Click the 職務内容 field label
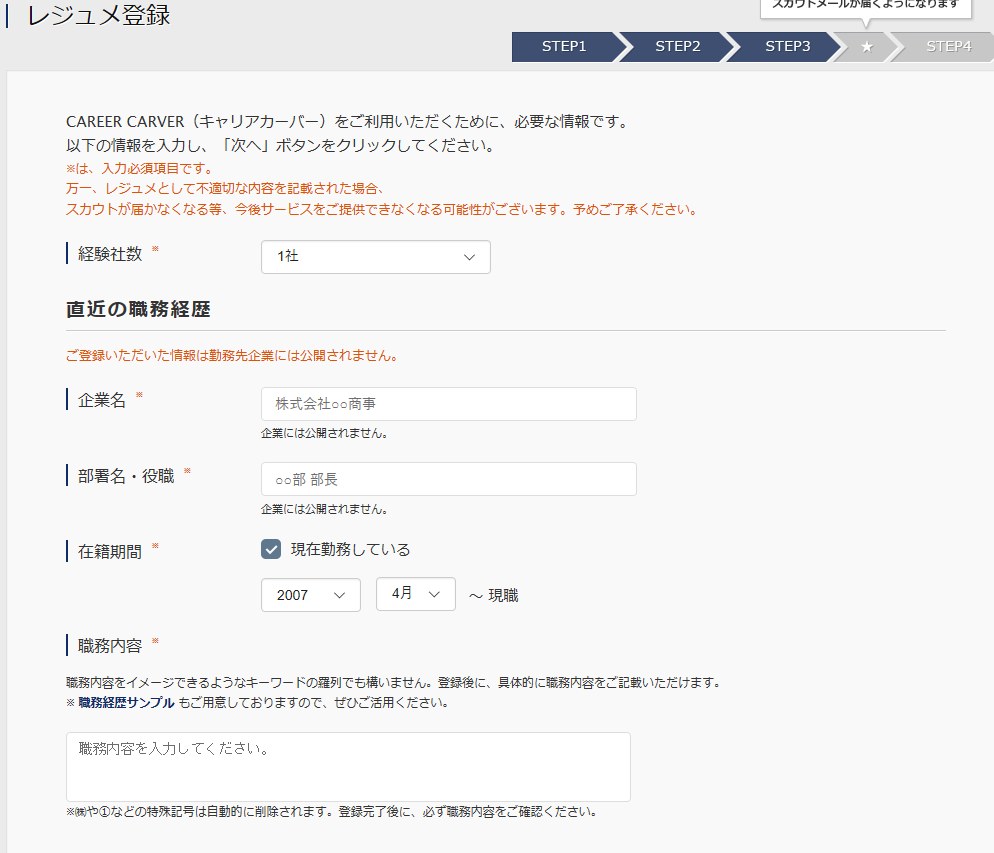This screenshot has height=853, width=994. (x=110, y=646)
